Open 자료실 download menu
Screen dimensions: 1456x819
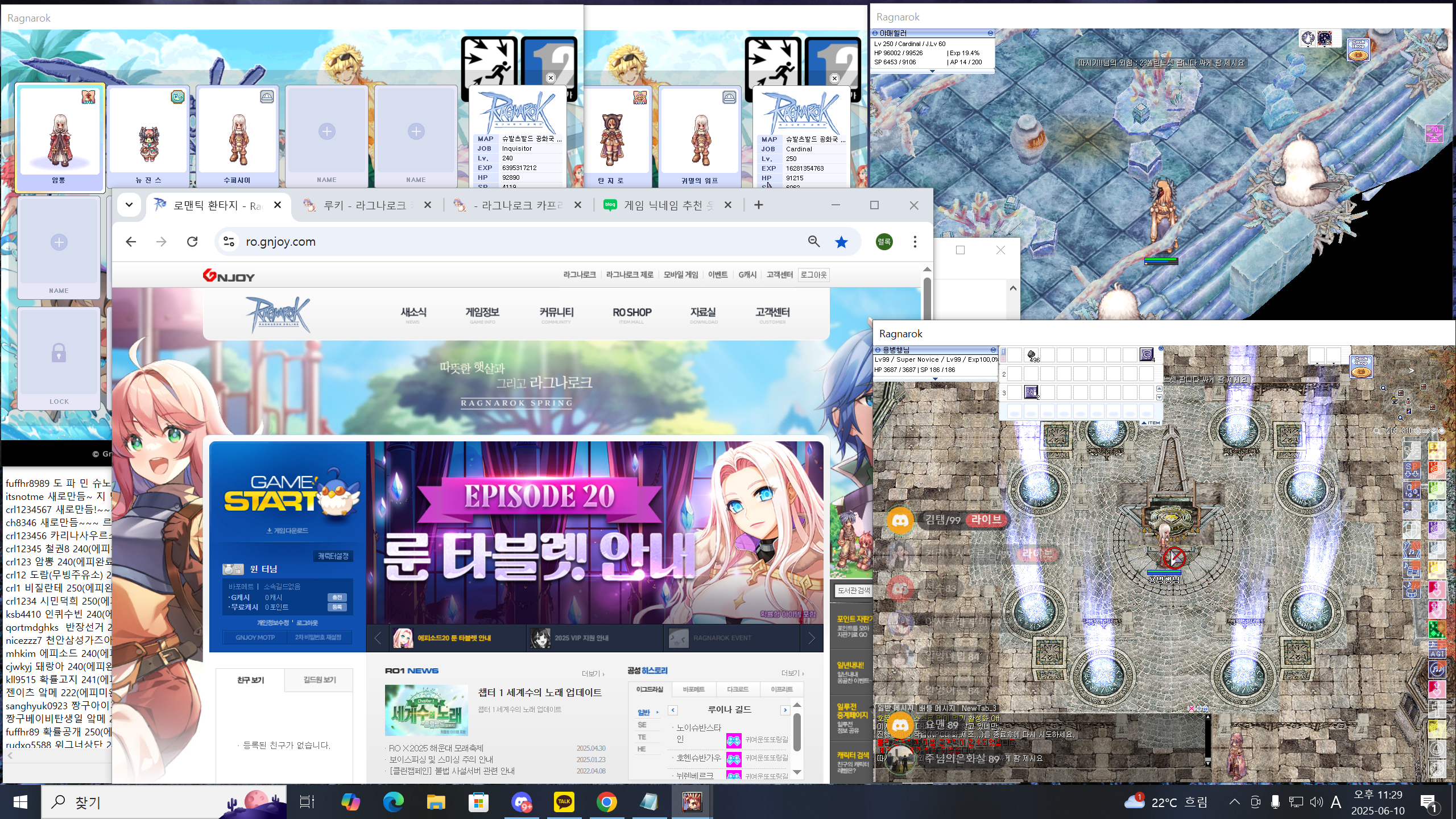704,314
